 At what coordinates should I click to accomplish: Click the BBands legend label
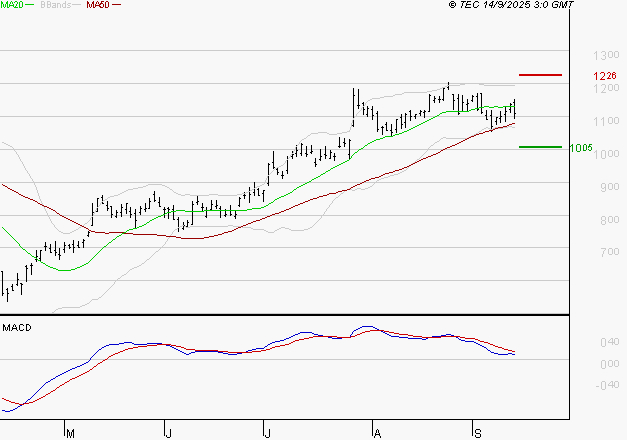point(56,5)
